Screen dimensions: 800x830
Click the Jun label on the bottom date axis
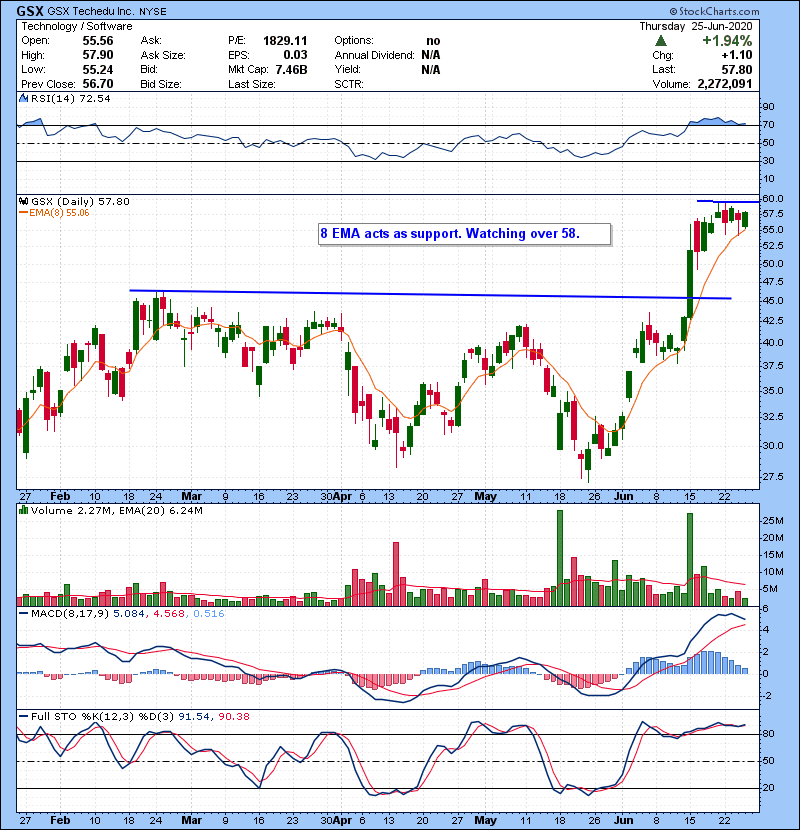point(623,820)
